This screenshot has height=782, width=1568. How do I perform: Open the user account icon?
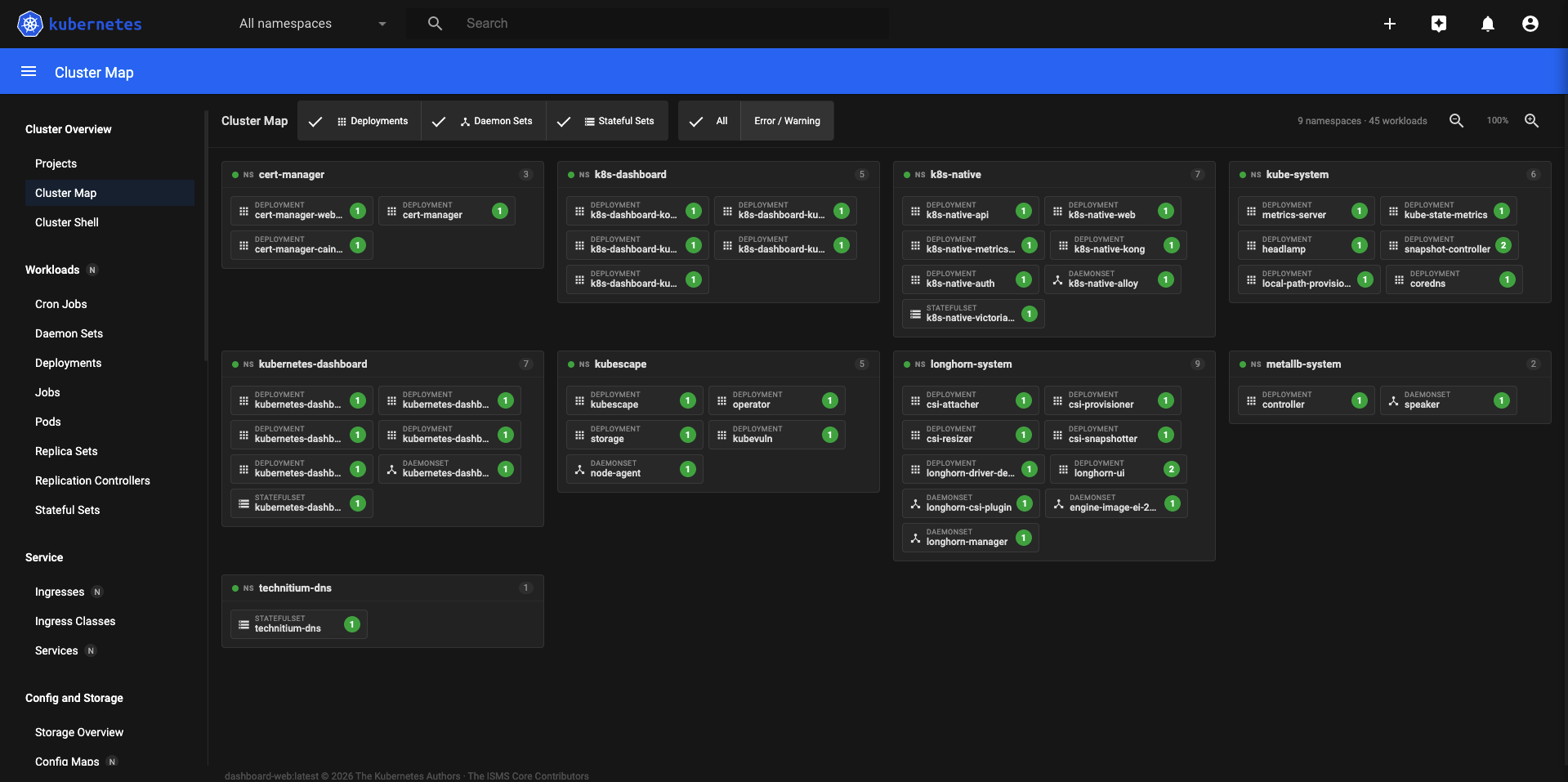(x=1530, y=24)
